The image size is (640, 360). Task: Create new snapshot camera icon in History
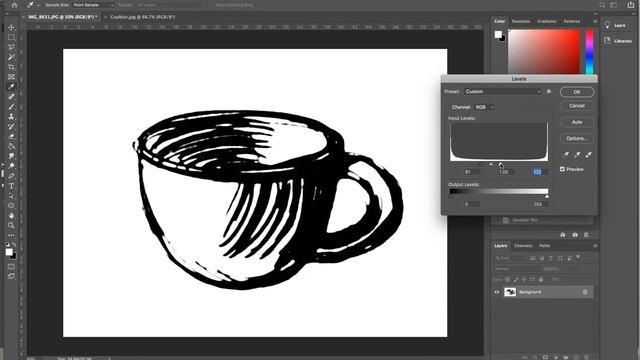click(x=575, y=235)
